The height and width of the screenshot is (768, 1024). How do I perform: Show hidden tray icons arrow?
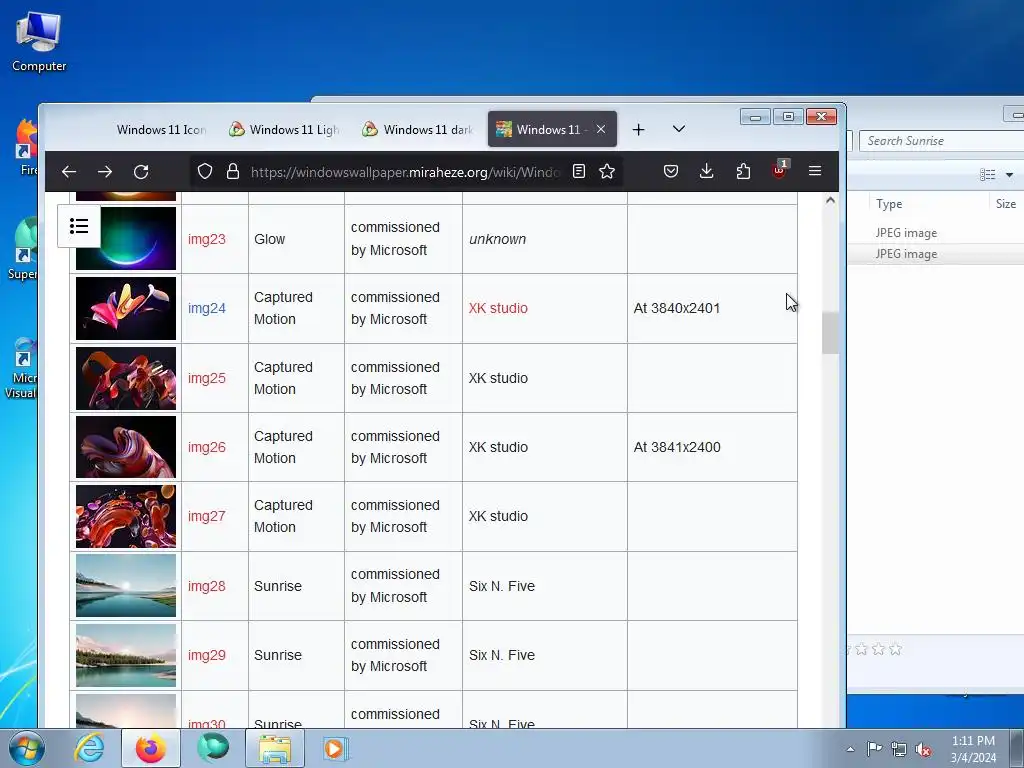point(850,749)
